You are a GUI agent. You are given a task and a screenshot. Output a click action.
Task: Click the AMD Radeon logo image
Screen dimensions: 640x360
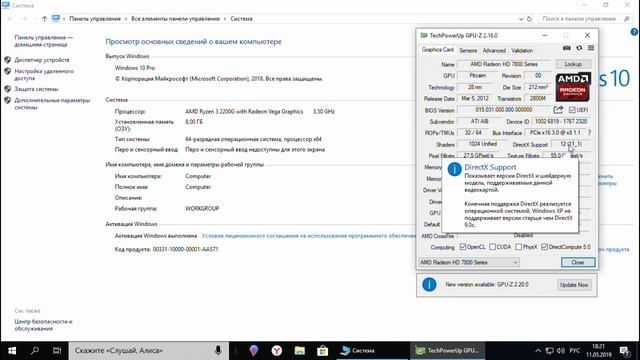(x=573, y=87)
